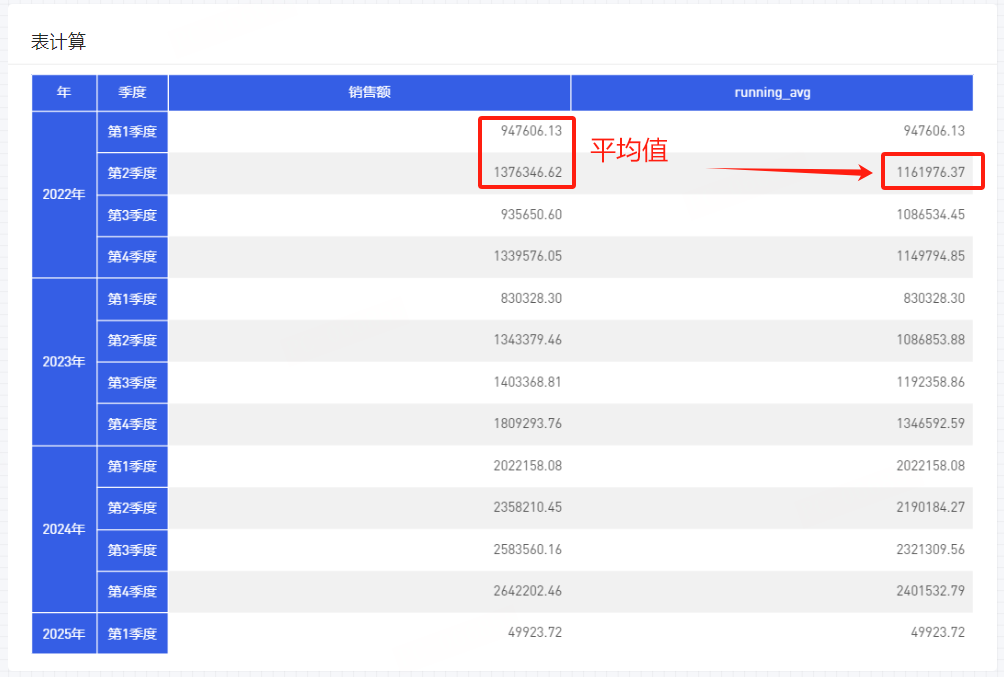The height and width of the screenshot is (677, 1004).
Task: Select the running_avg column header
Action: [x=771, y=92]
